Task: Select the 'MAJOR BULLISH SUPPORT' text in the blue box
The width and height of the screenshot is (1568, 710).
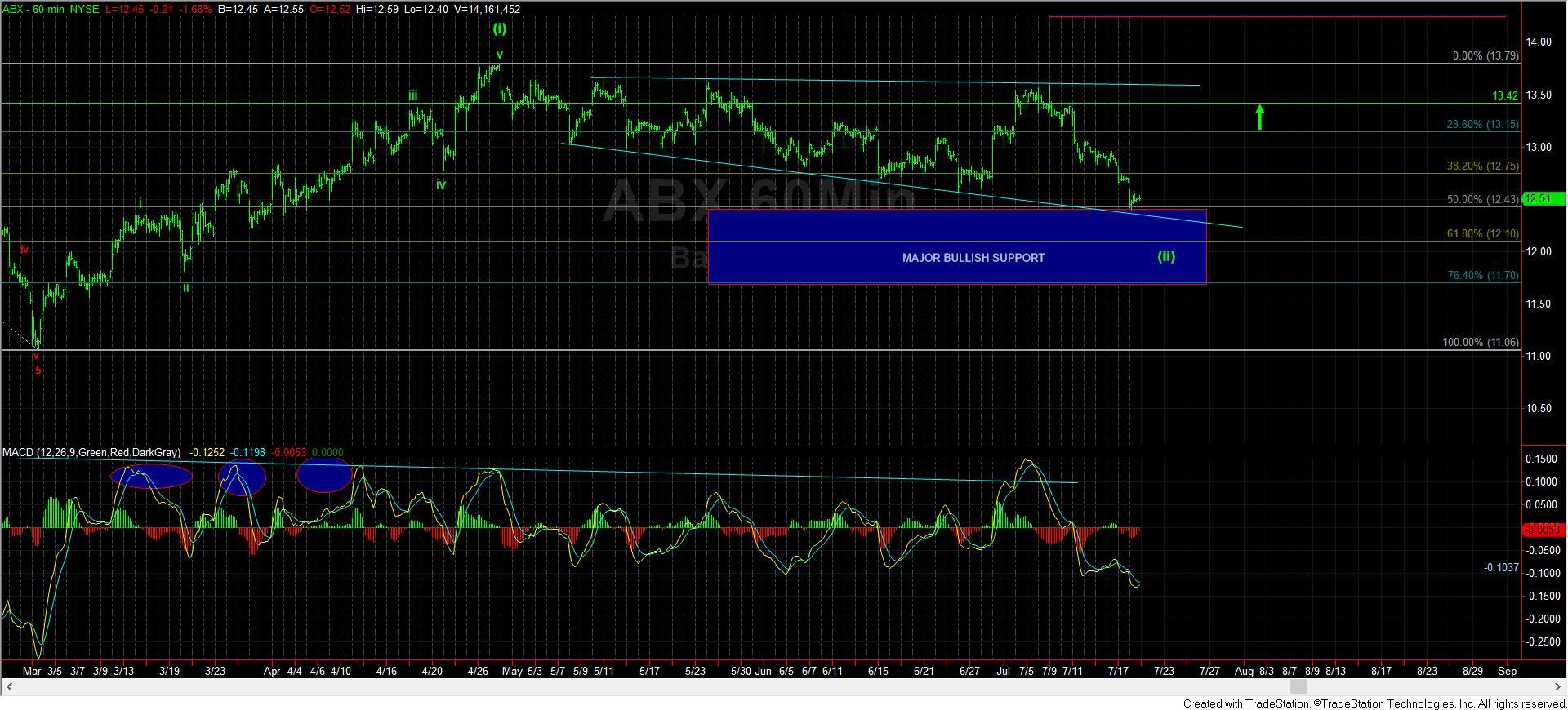Action: pyautogui.click(x=973, y=258)
